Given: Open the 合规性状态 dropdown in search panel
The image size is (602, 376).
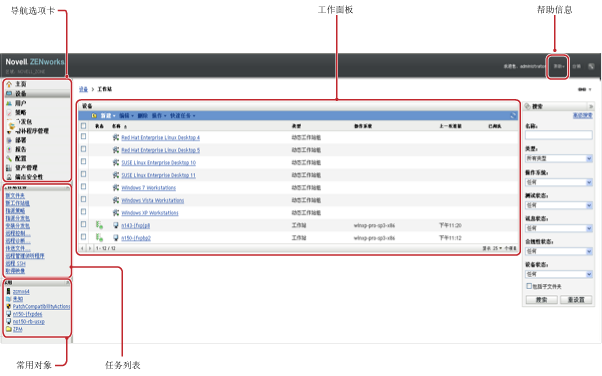Looking at the screenshot, I should click(x=559, y=251).
